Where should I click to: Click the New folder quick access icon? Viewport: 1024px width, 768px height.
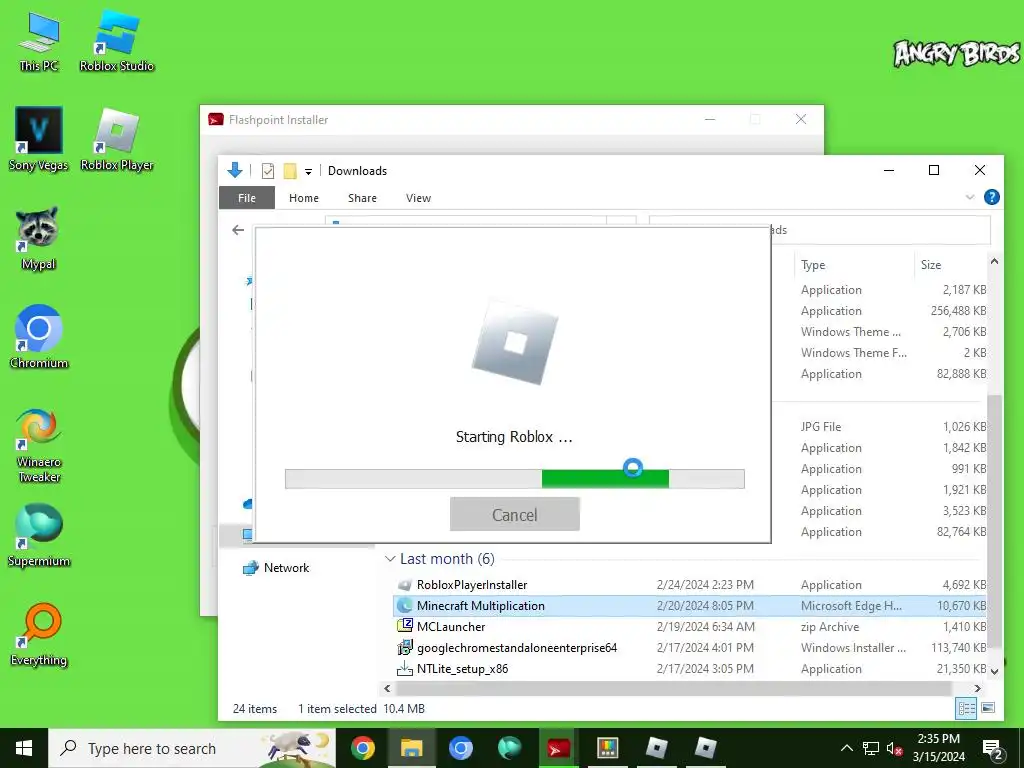coord(290,171)
